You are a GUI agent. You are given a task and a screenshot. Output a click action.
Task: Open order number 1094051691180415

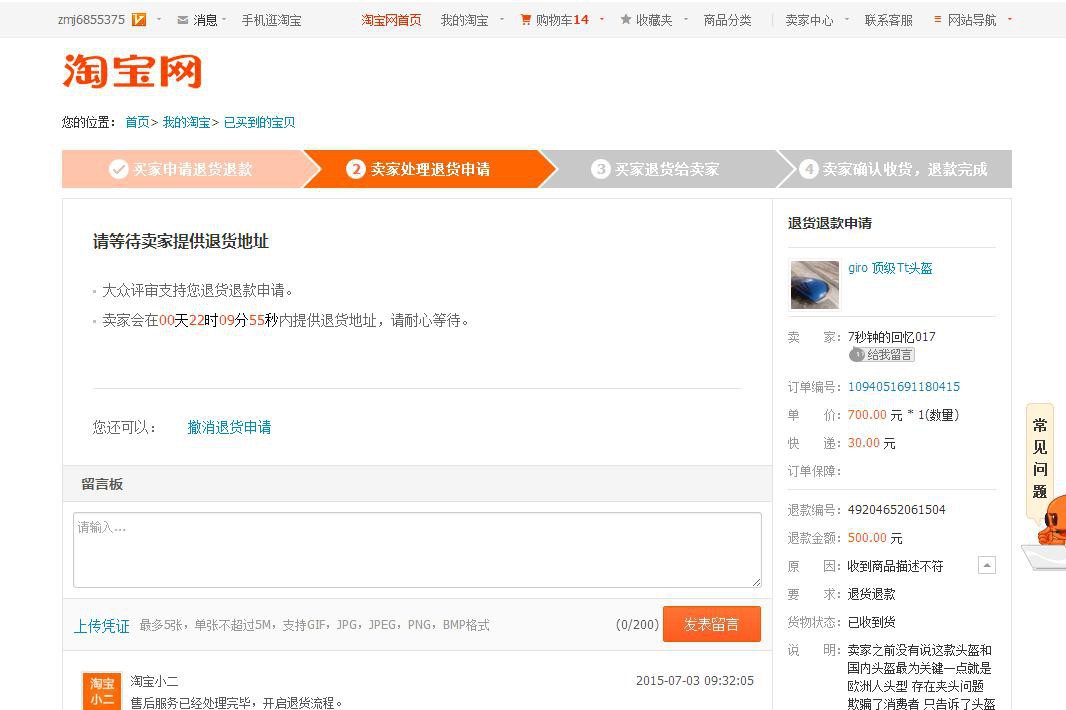click(904, 387)
